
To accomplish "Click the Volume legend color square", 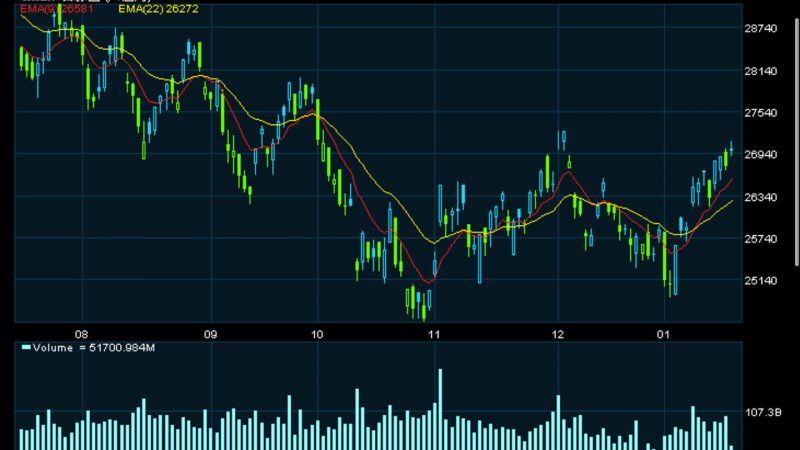I will coord(26,348).
